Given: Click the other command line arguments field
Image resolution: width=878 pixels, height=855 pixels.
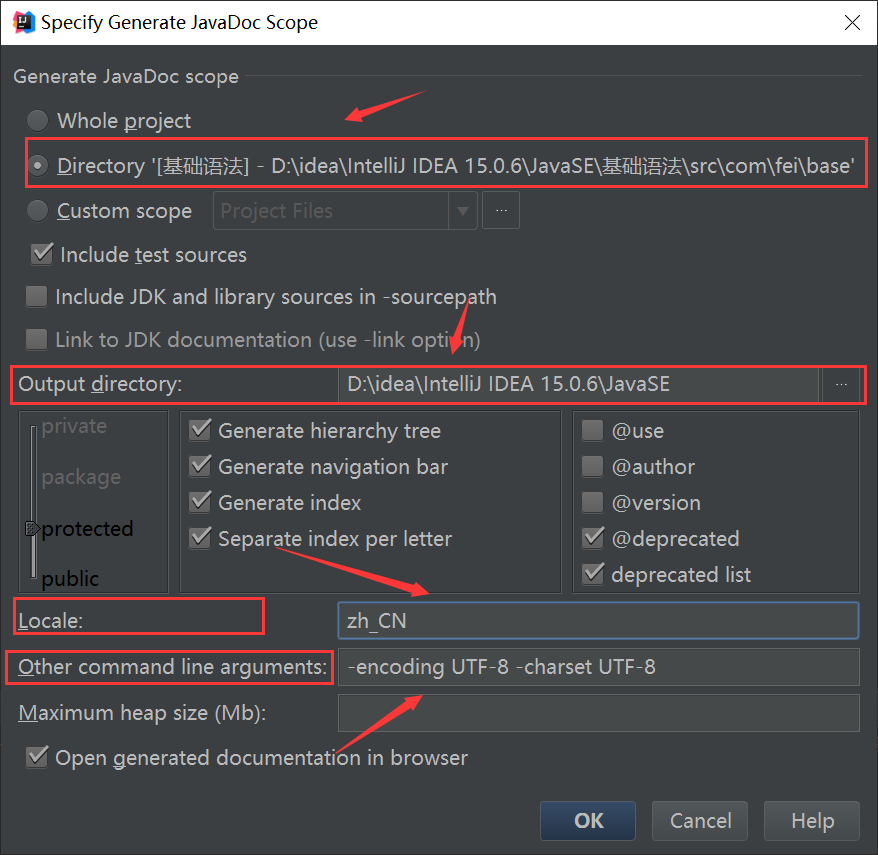Looking at the screenshot, I should (x=599, y=667).
